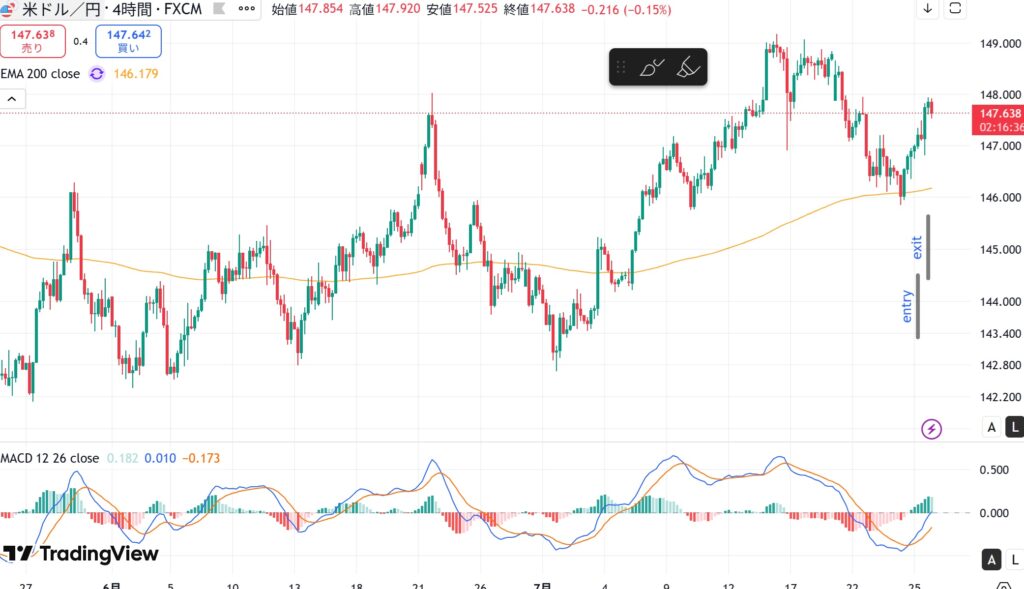Click the flag icon beside FXCM

[x=220, y=8]
